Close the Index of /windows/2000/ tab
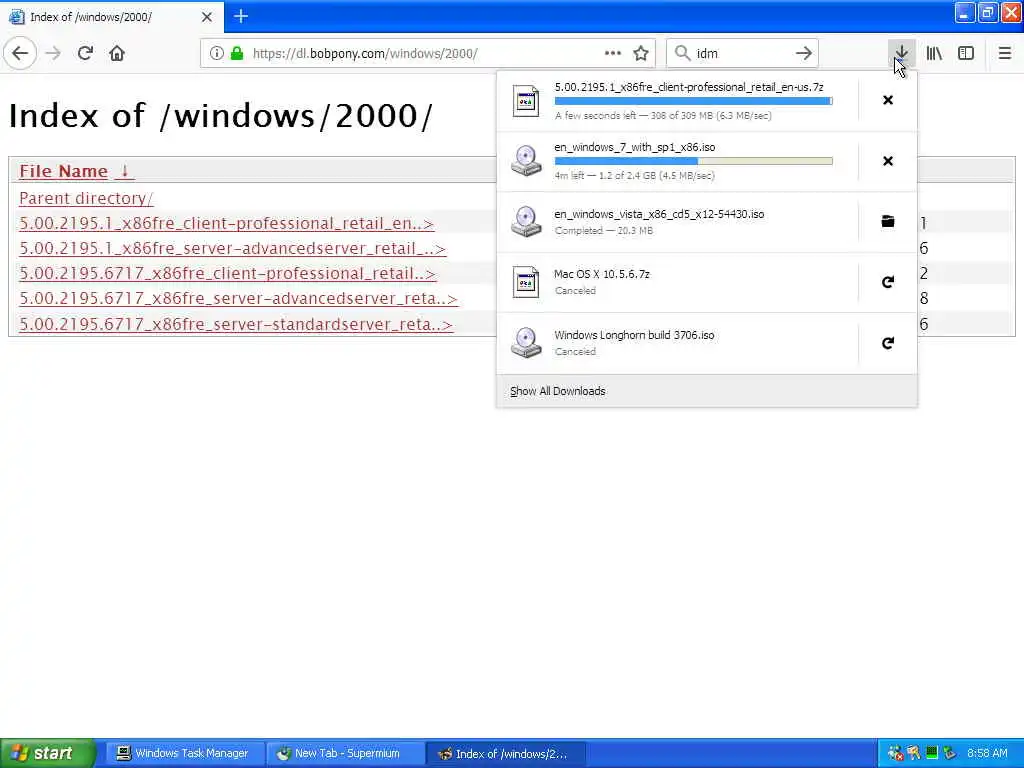This screenshot has height=768, width=1024. pos(206,17)
